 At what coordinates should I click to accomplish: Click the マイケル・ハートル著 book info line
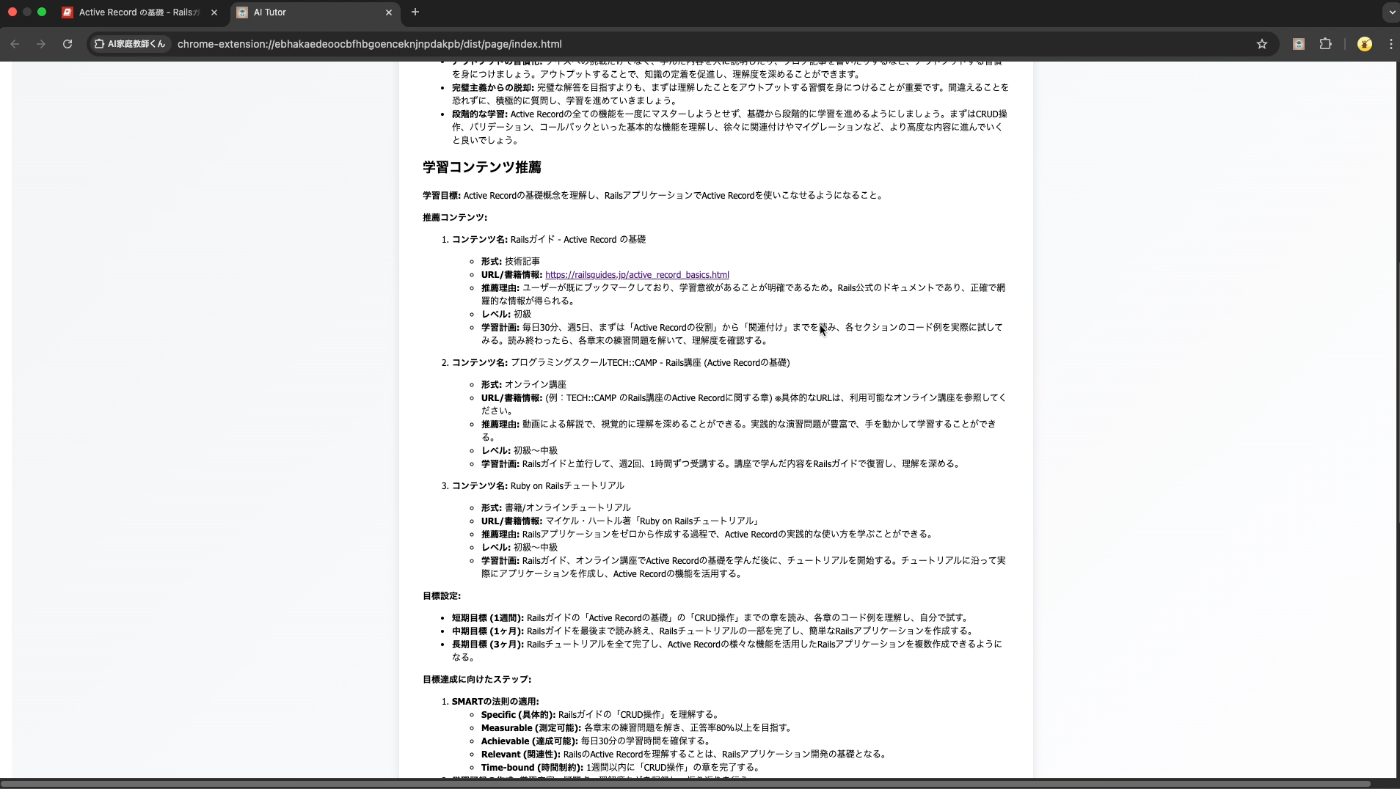tap(620, 521)
